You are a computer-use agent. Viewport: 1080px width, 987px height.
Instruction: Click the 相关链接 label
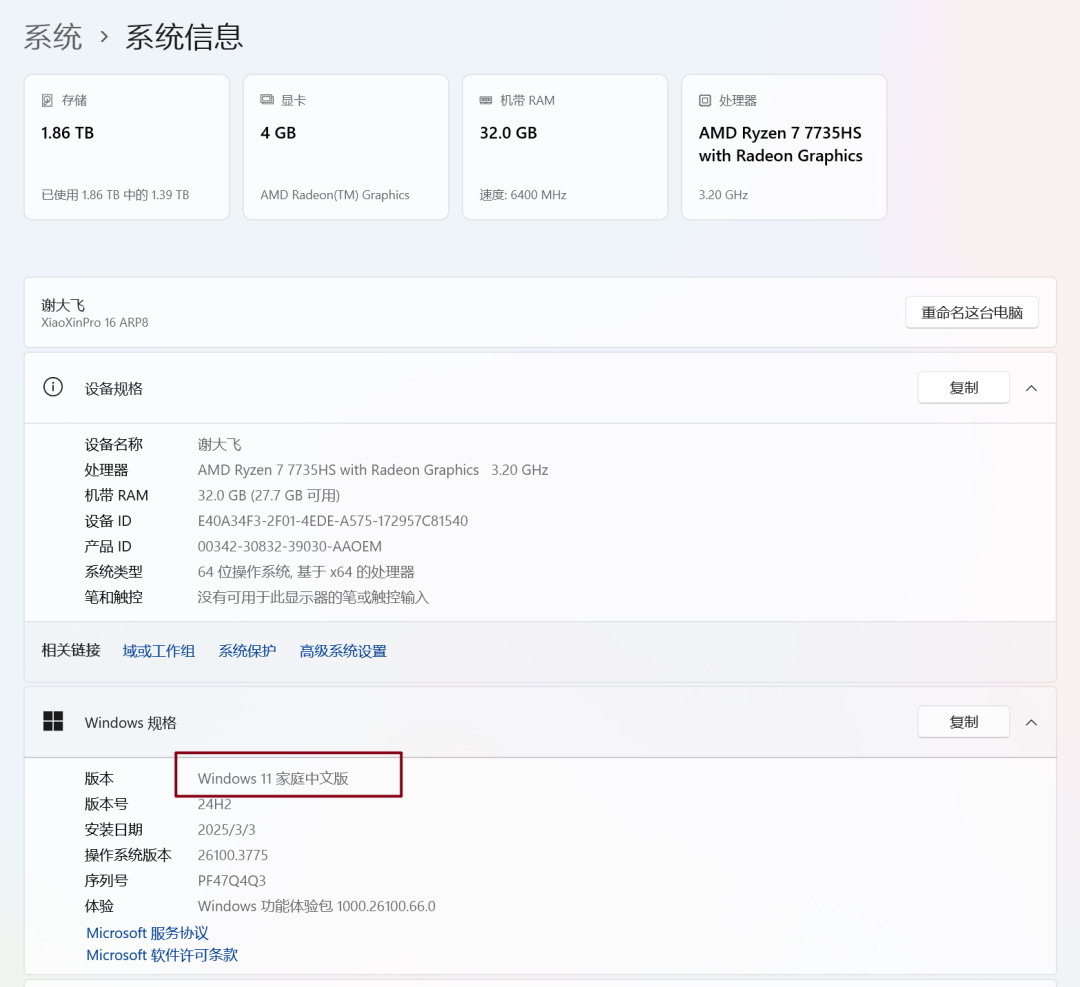71,650
